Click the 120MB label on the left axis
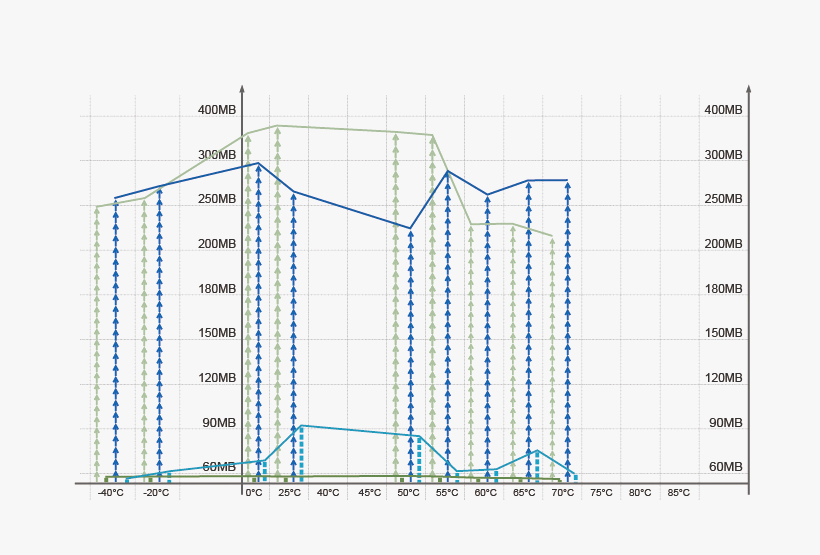This screenshot has width=820, height=555. pyautogui.click(x=217, y=378)
